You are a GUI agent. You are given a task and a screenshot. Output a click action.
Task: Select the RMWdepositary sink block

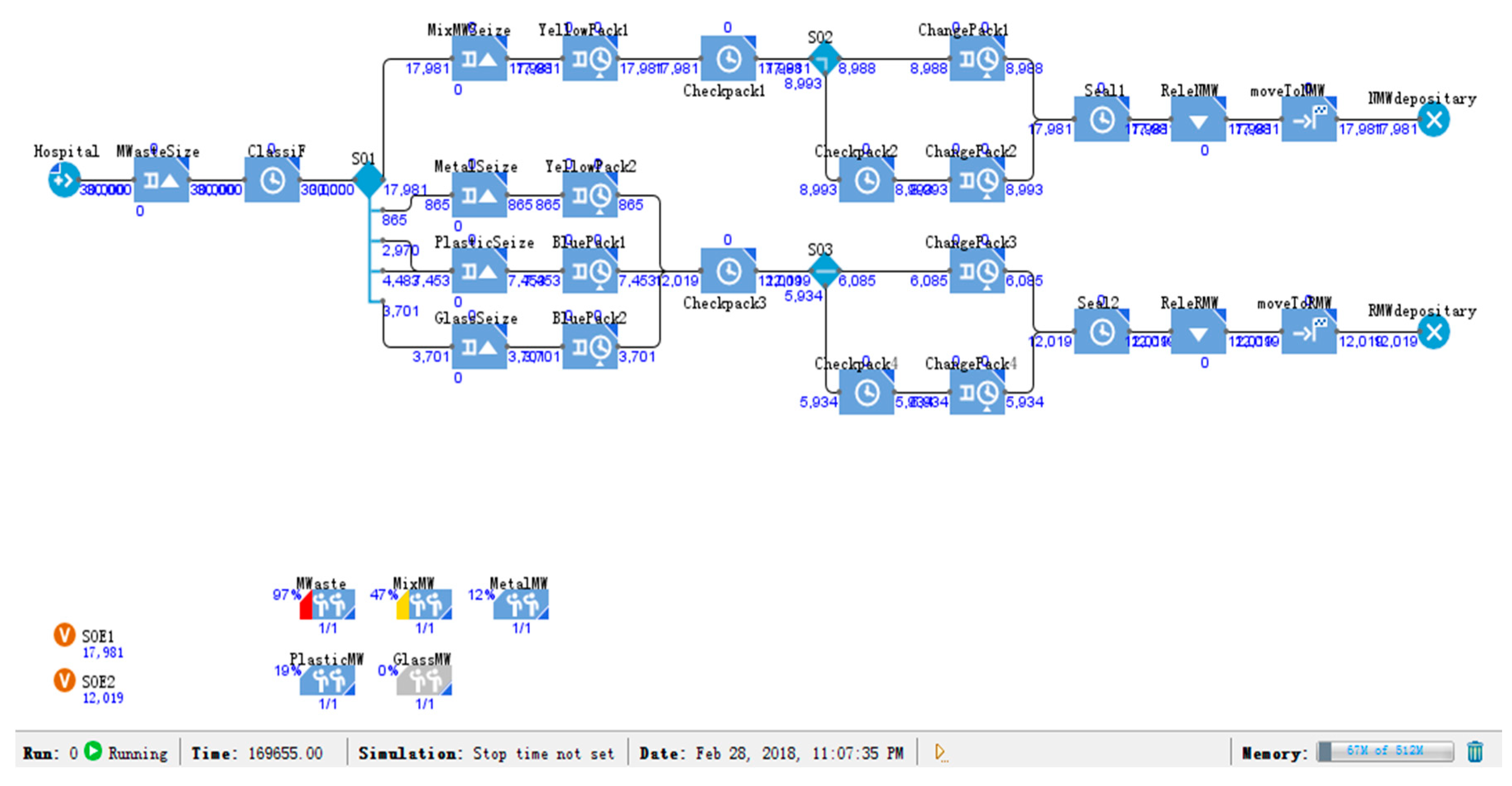1433,333
